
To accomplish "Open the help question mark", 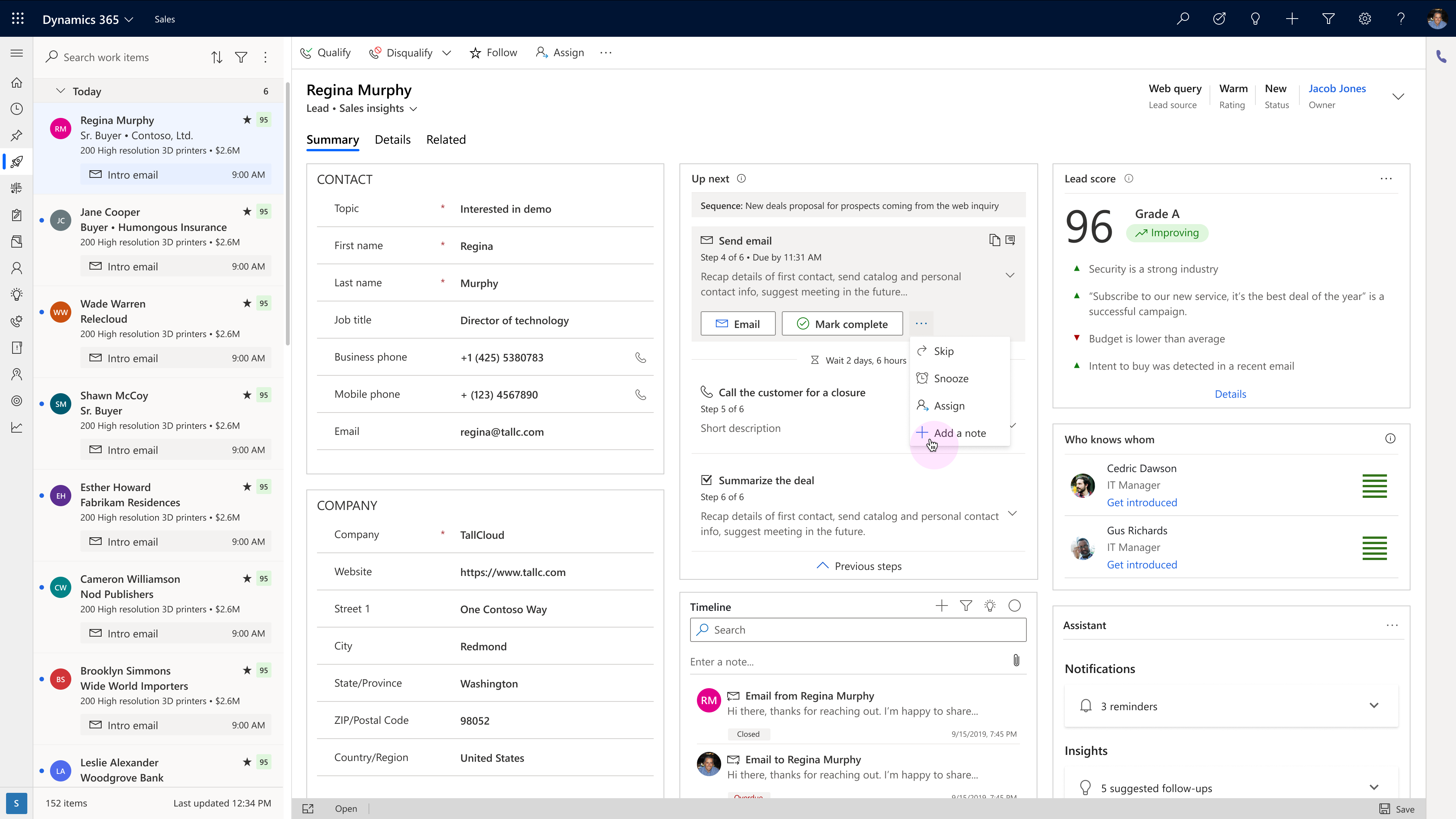I will [x=1401, y=19].
